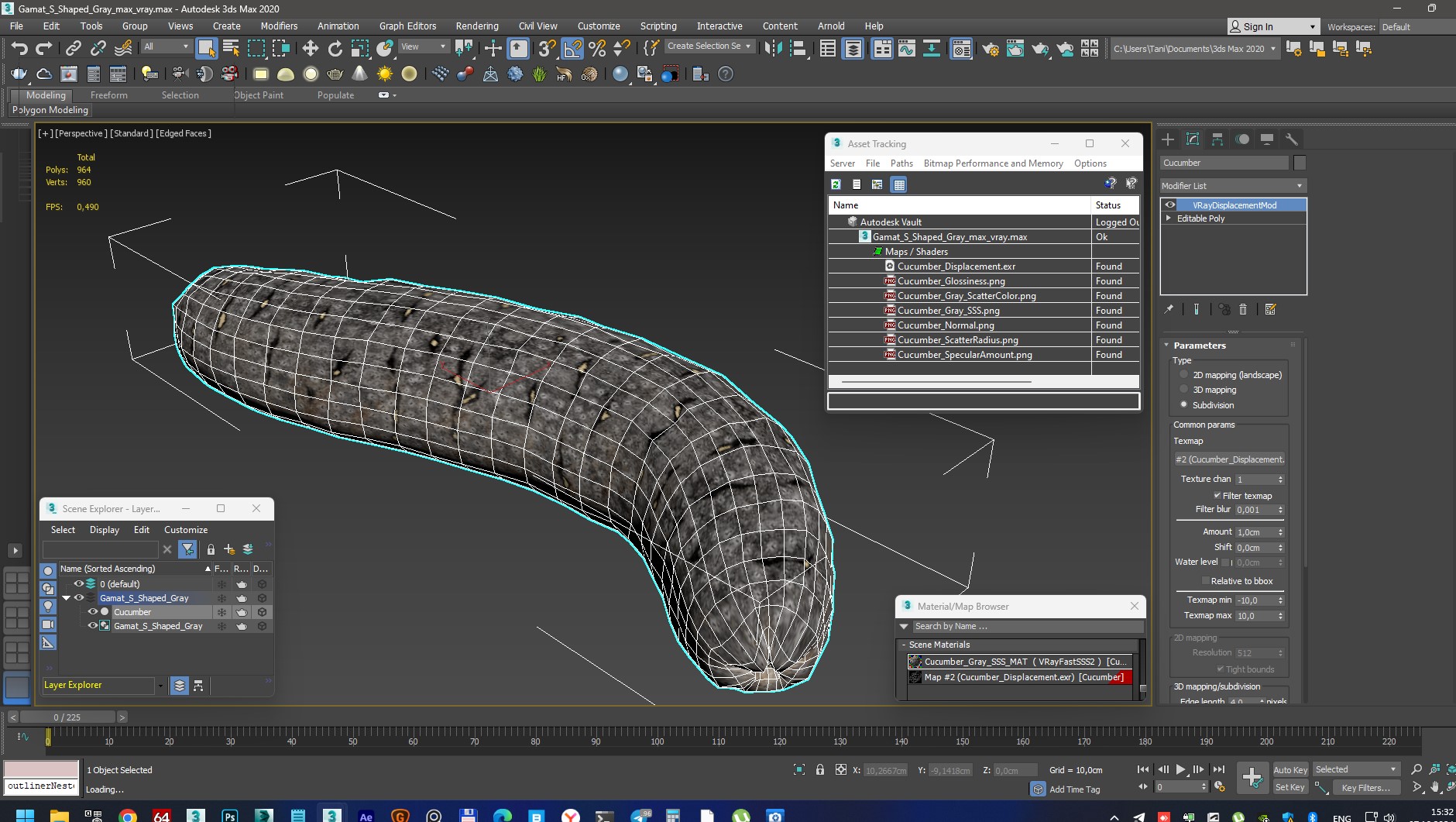
Task: Open the Graph Editors menu
Action: [407, 26]
